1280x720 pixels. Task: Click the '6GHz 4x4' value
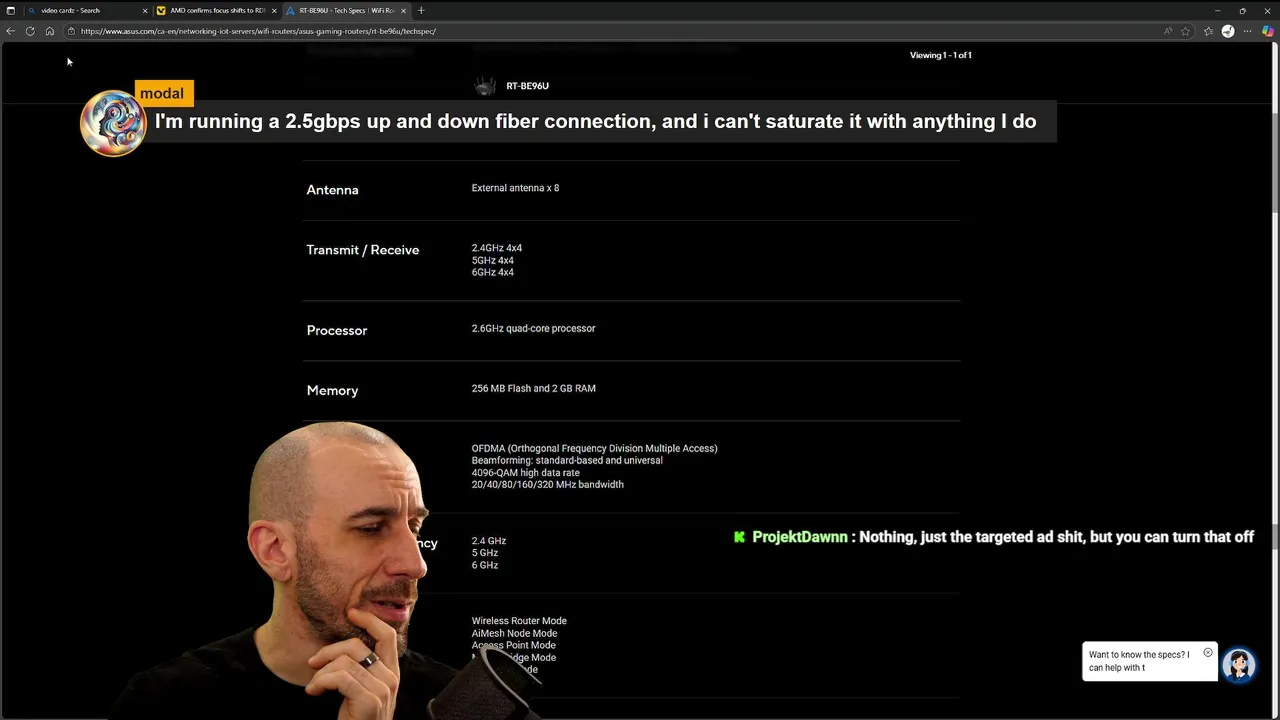(x=493, y=272)
